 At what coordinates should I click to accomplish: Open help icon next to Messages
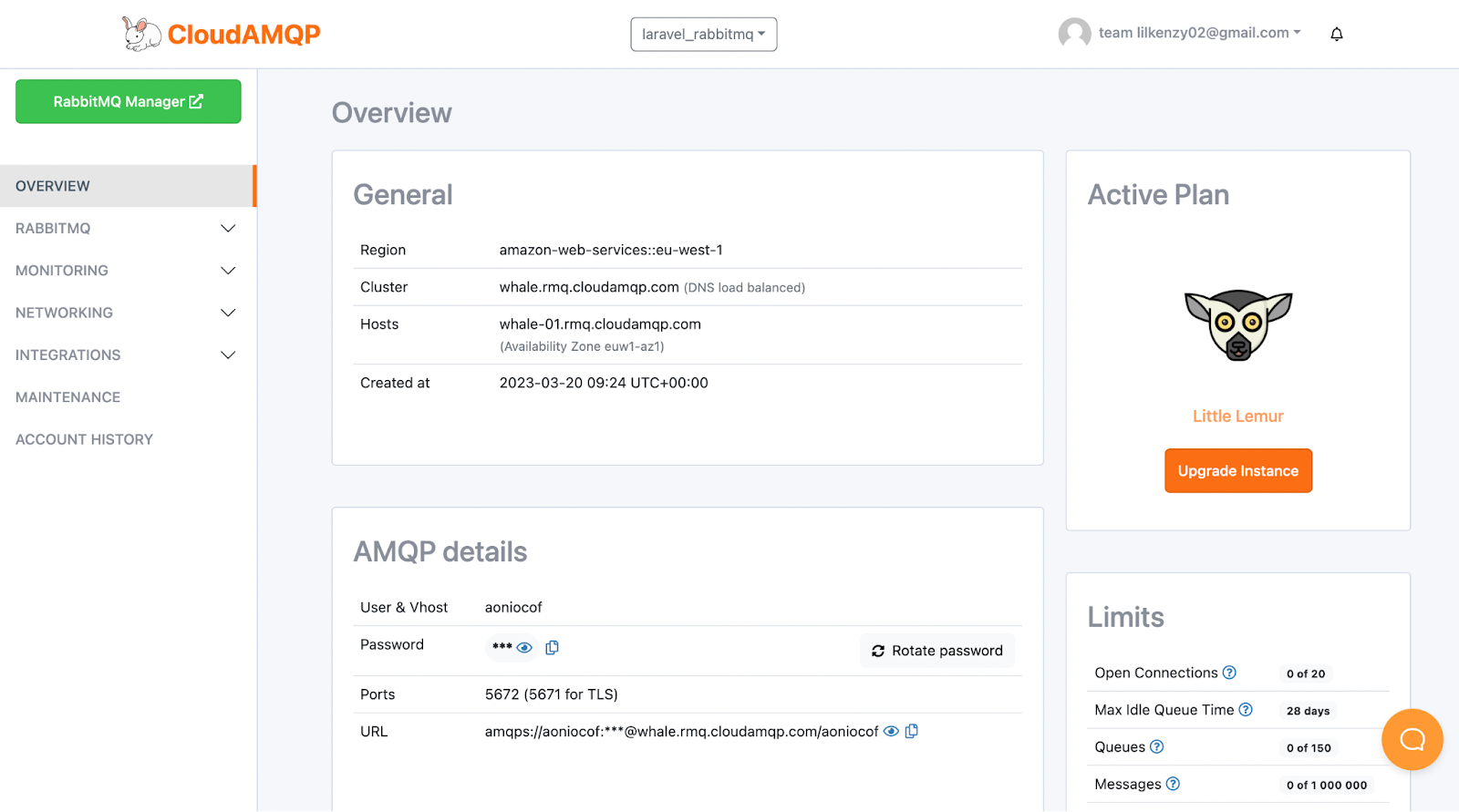click(1173, 784)
